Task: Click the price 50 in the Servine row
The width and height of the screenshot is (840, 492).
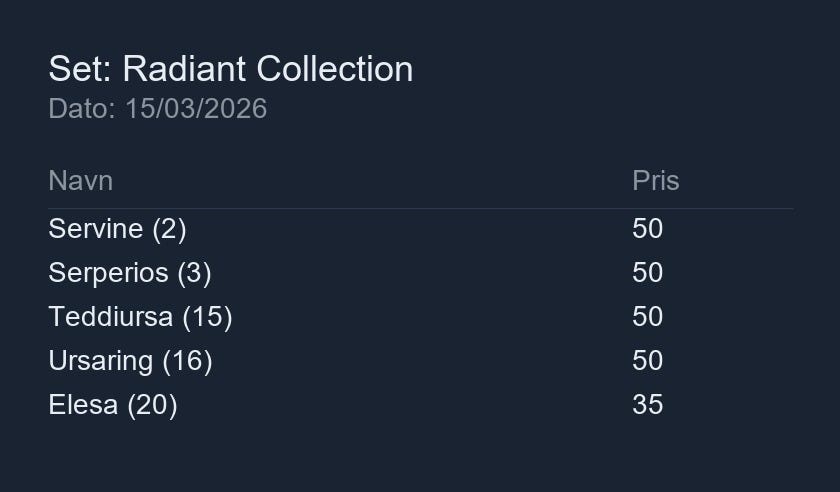Action: [647, 229]
